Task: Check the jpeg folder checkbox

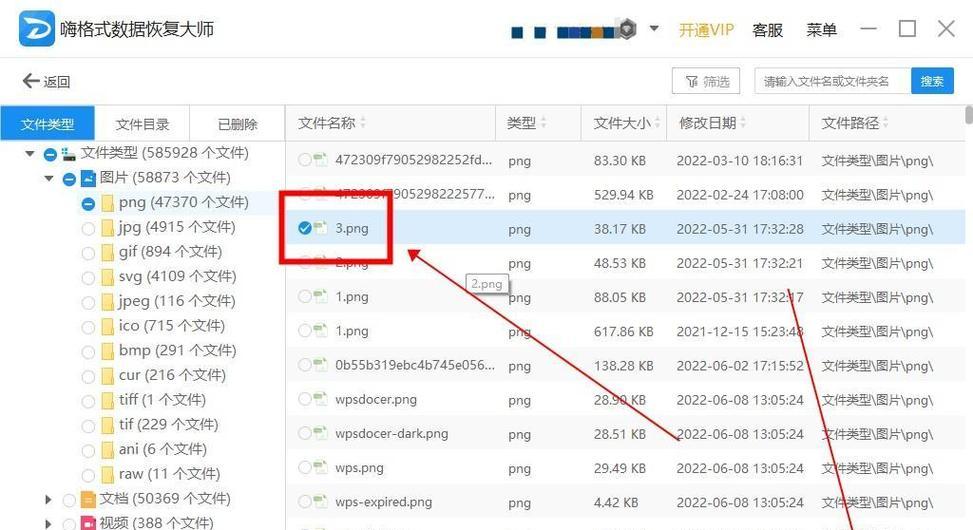Action: [x=88, y=302]
